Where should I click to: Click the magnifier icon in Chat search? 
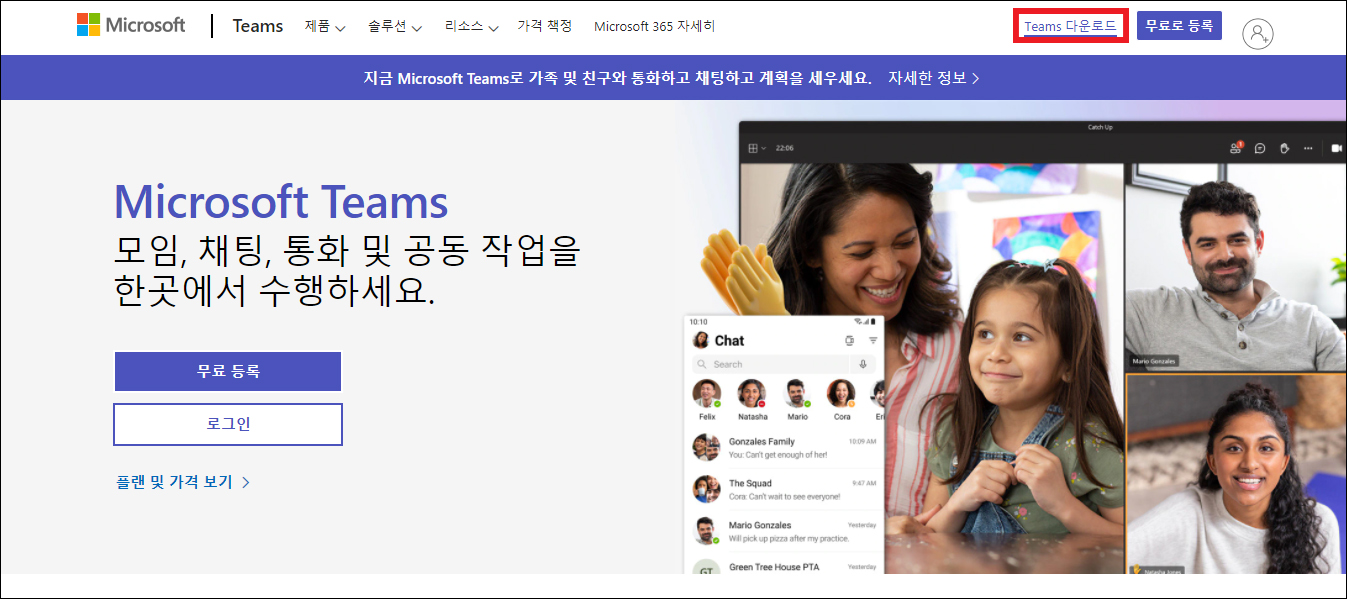pyautogui.click(x=703, y=365)
